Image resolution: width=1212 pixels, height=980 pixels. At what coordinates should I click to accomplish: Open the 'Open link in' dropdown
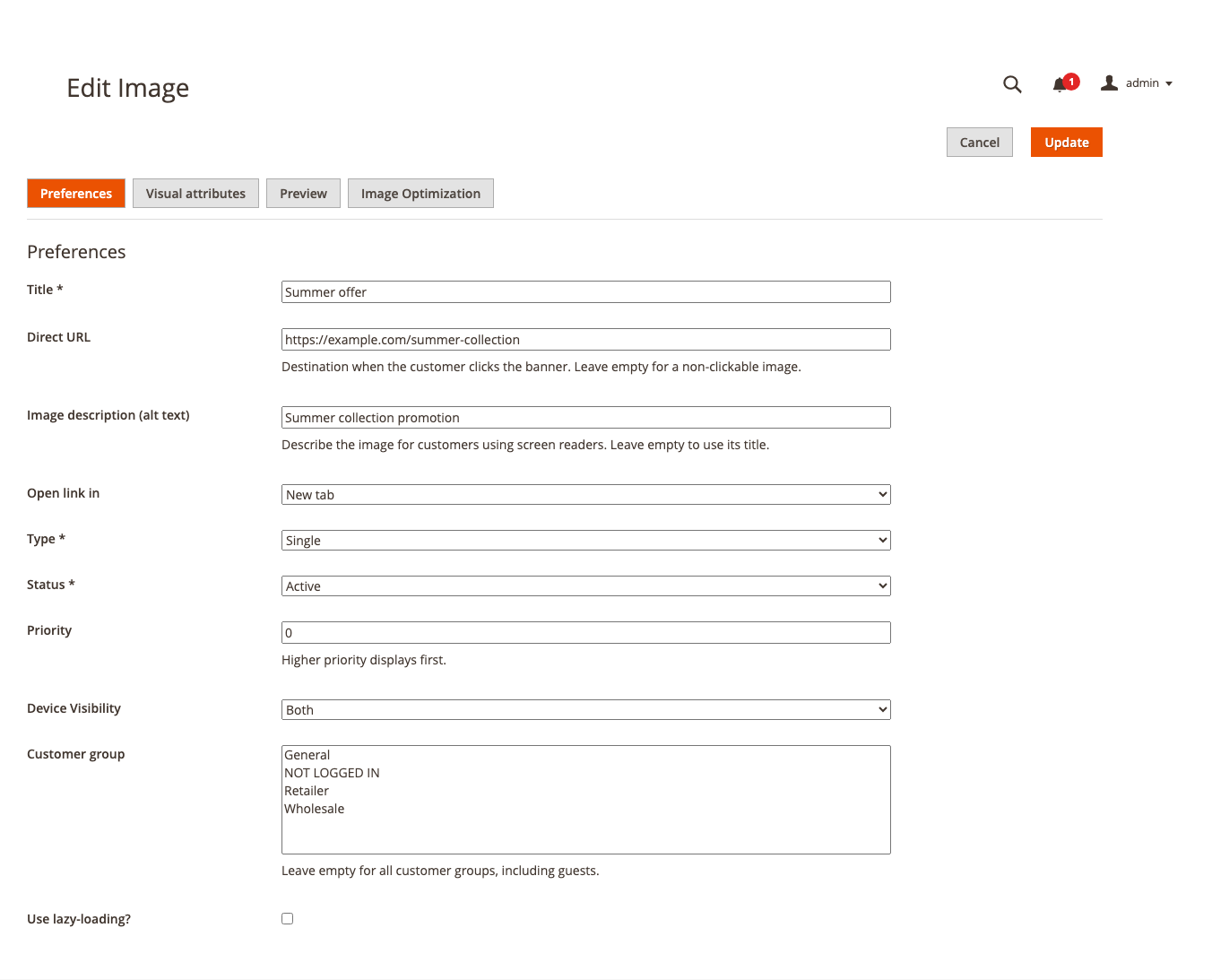586,495
